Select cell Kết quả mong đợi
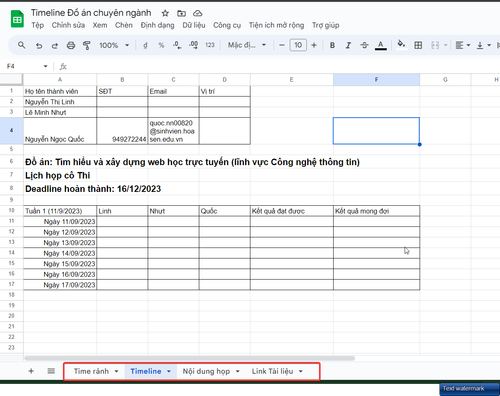Screen dimensions: 500x396 (376, 211)
